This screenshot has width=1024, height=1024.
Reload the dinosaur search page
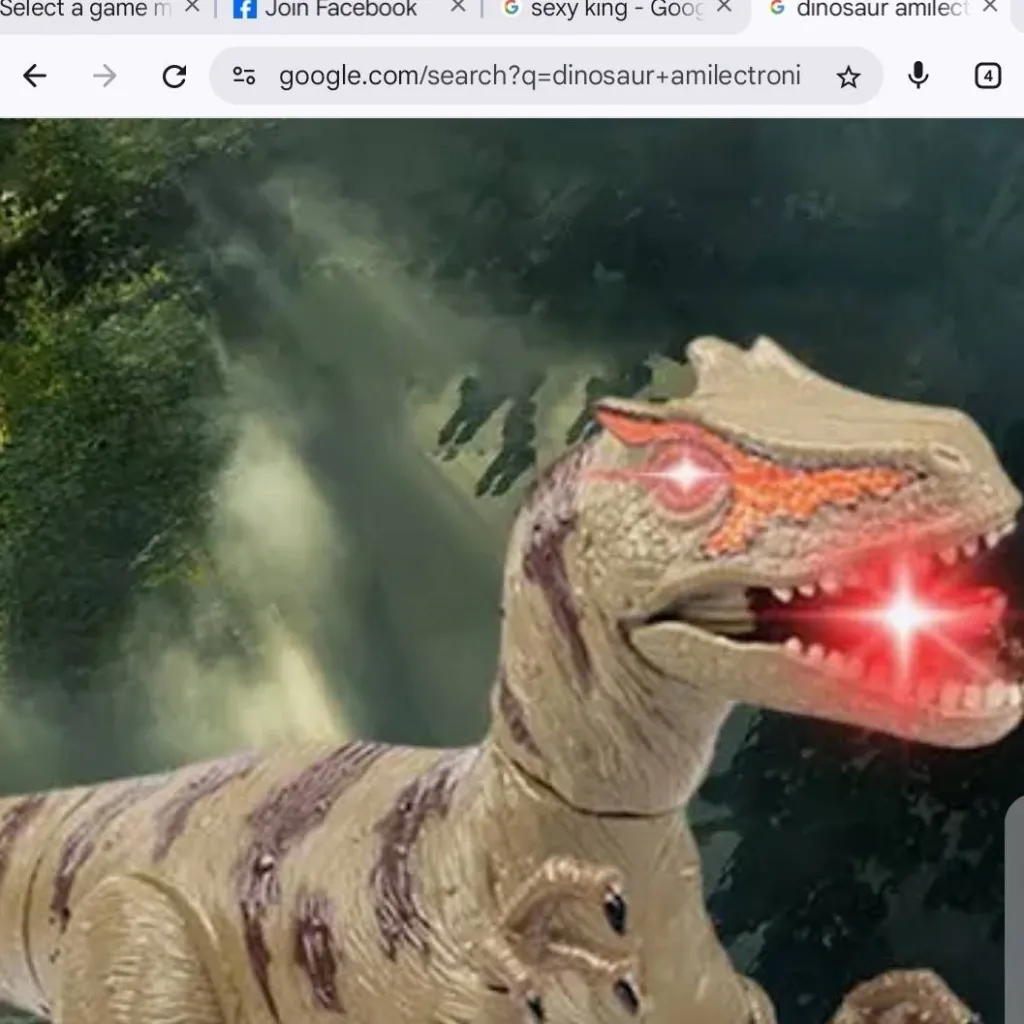173,76
